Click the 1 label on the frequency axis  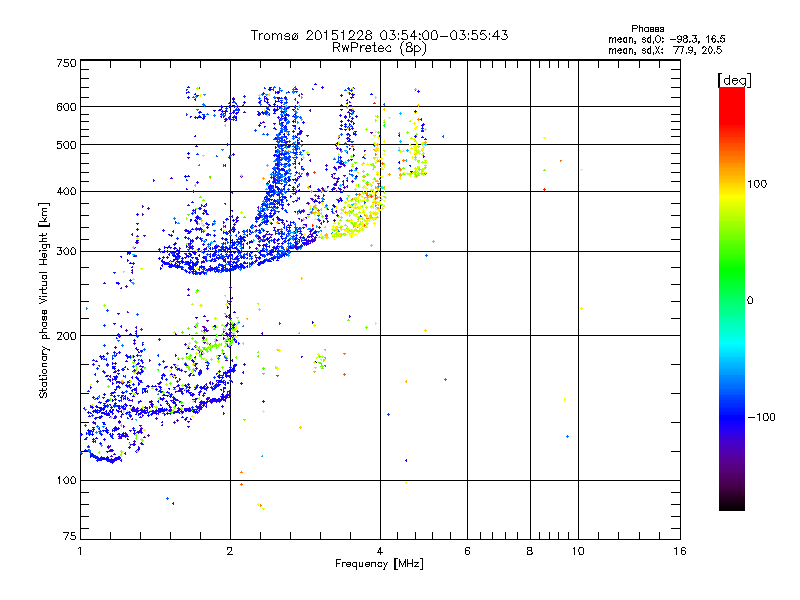tap(80, 552)
